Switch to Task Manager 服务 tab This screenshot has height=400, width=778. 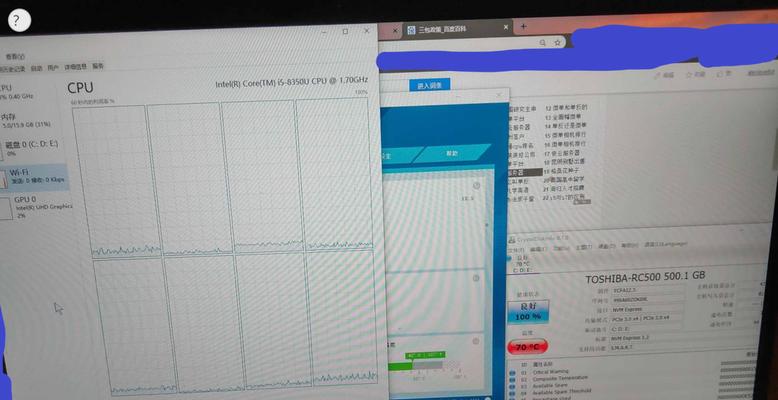[x=98, y=66]
